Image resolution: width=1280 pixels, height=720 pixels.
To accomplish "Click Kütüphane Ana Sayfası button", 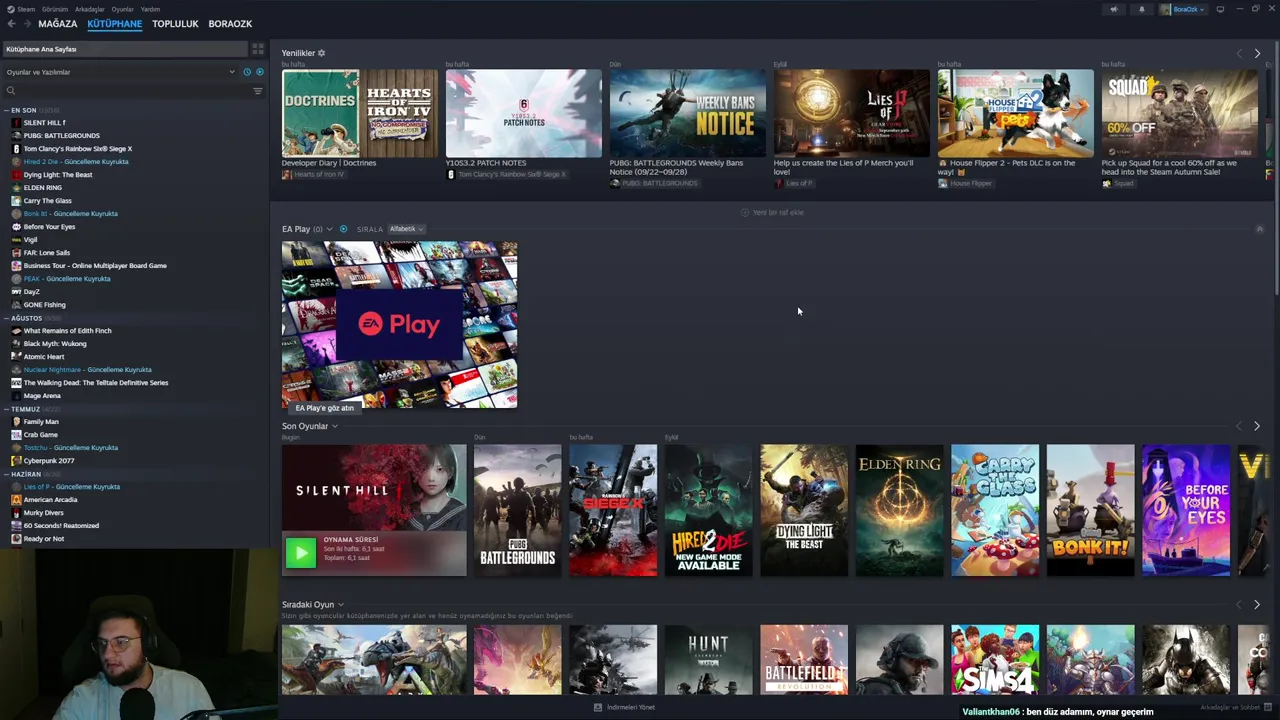I will 125,49.
